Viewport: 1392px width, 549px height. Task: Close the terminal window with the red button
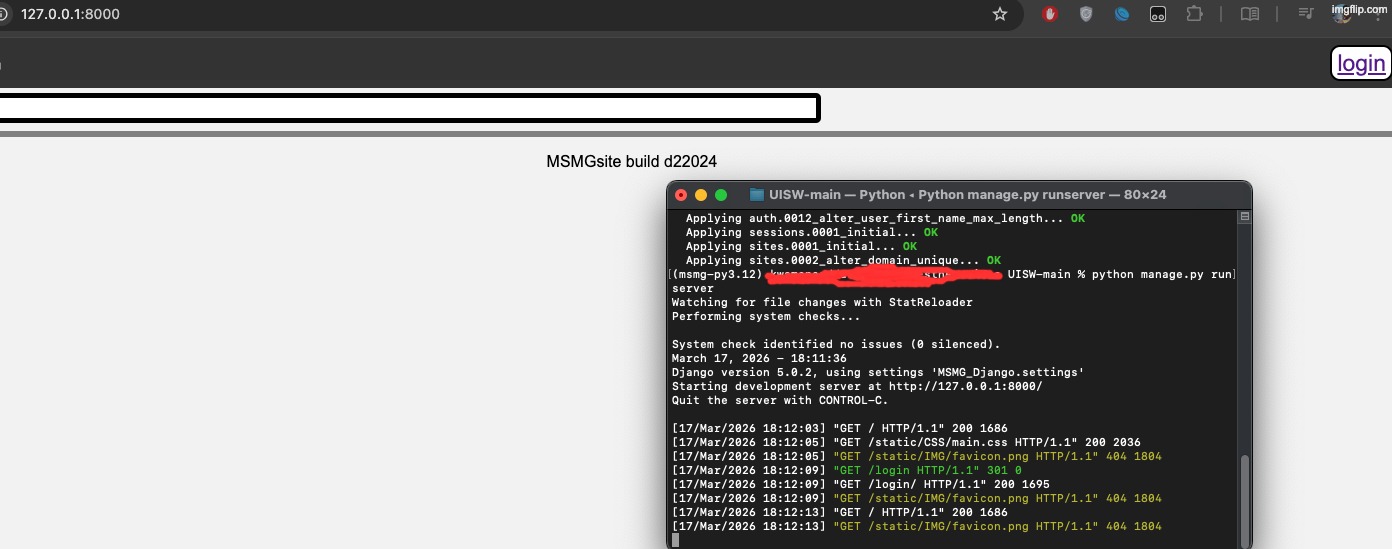681,195
